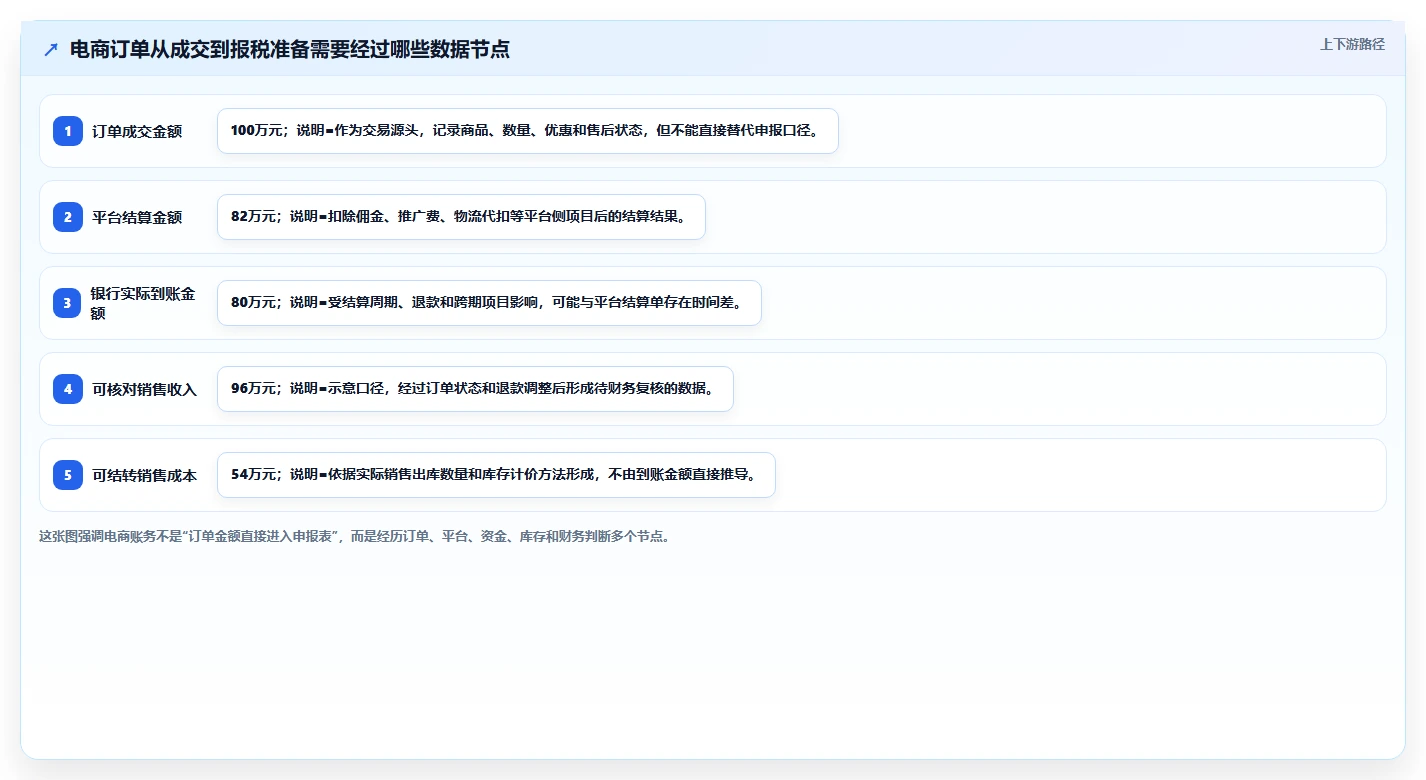Image resolution: width=1426 pixels, height=780 pixels.
Task: Click the 可结转销售成本 label
Action: pos(145,475)
